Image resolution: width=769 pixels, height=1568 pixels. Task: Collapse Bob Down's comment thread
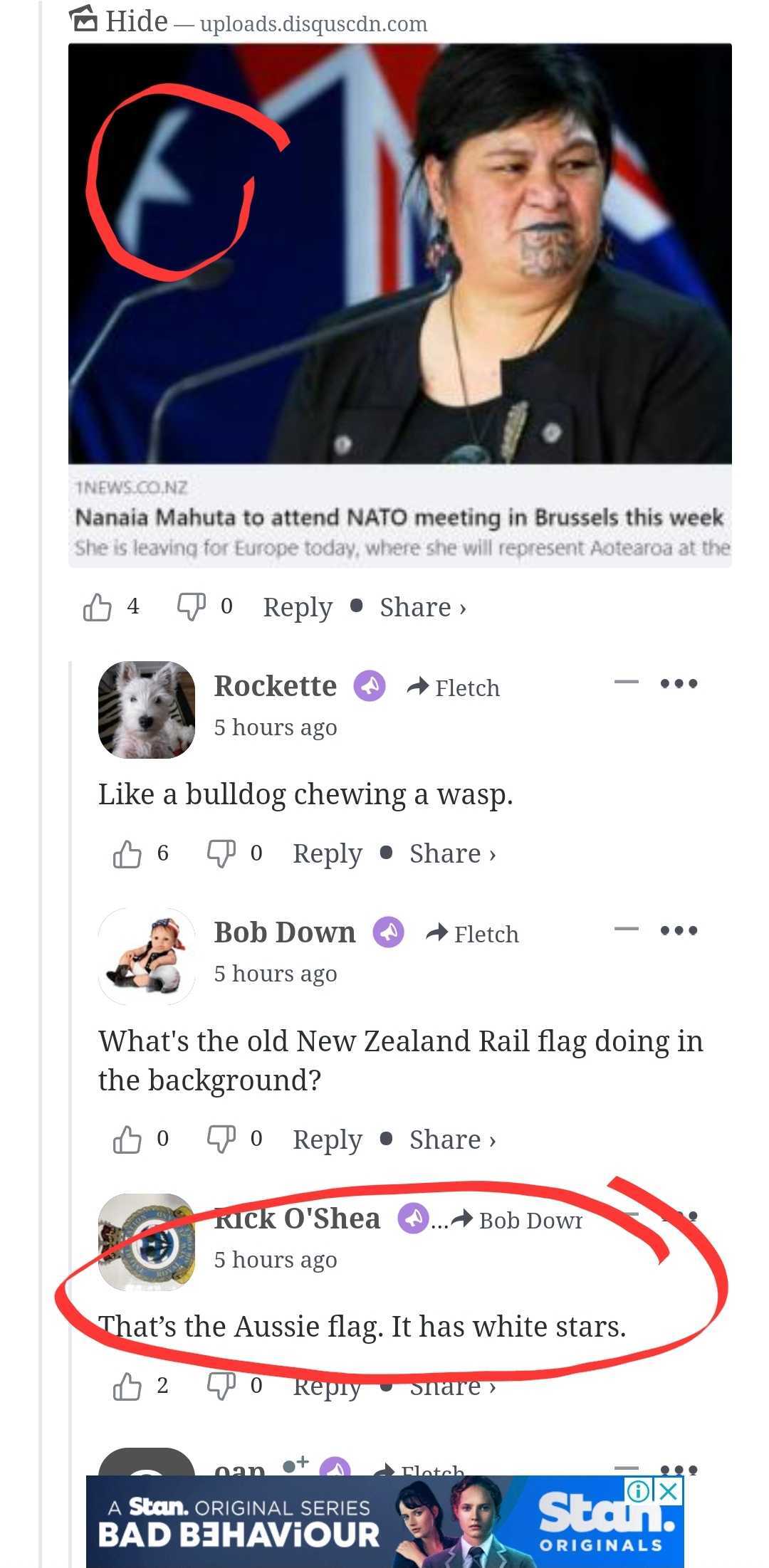pyautogui.click(x=626, y=928)
